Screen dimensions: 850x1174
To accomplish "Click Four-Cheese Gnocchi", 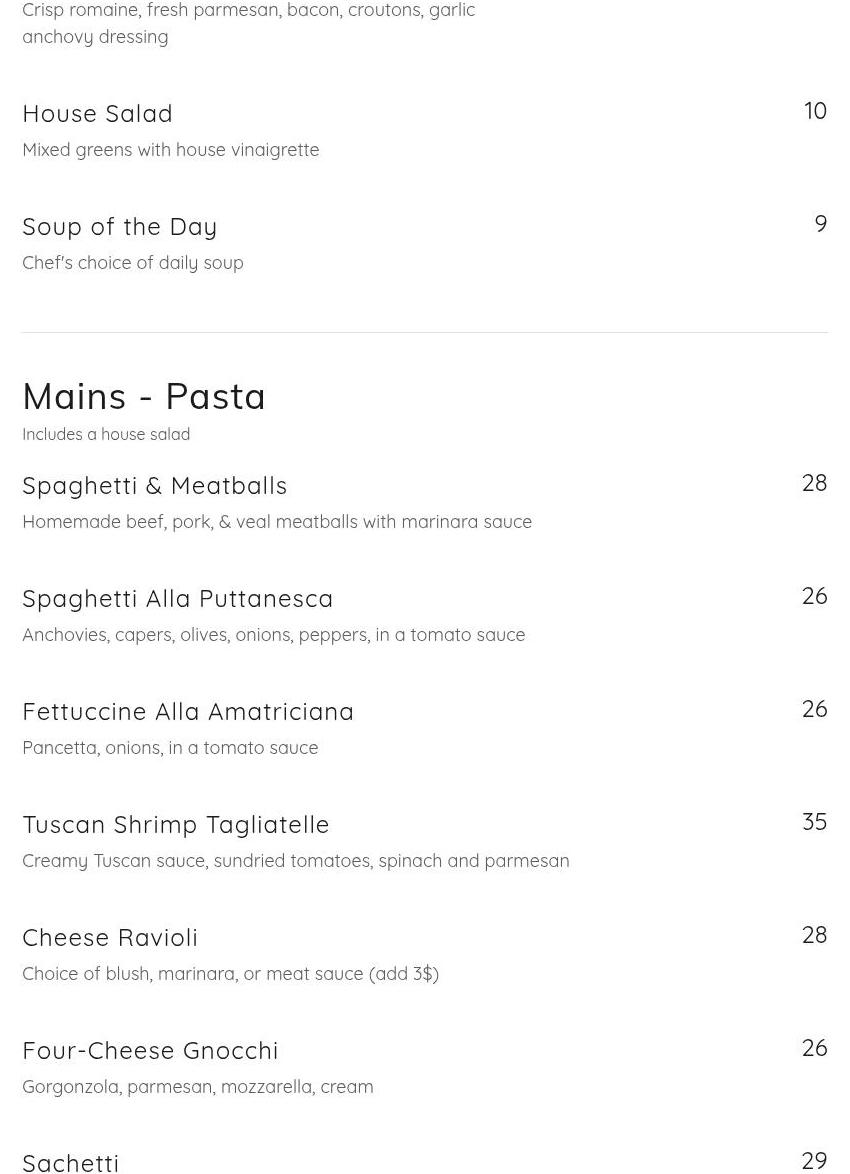I will pyautogui.click(x=150, y=1051).
